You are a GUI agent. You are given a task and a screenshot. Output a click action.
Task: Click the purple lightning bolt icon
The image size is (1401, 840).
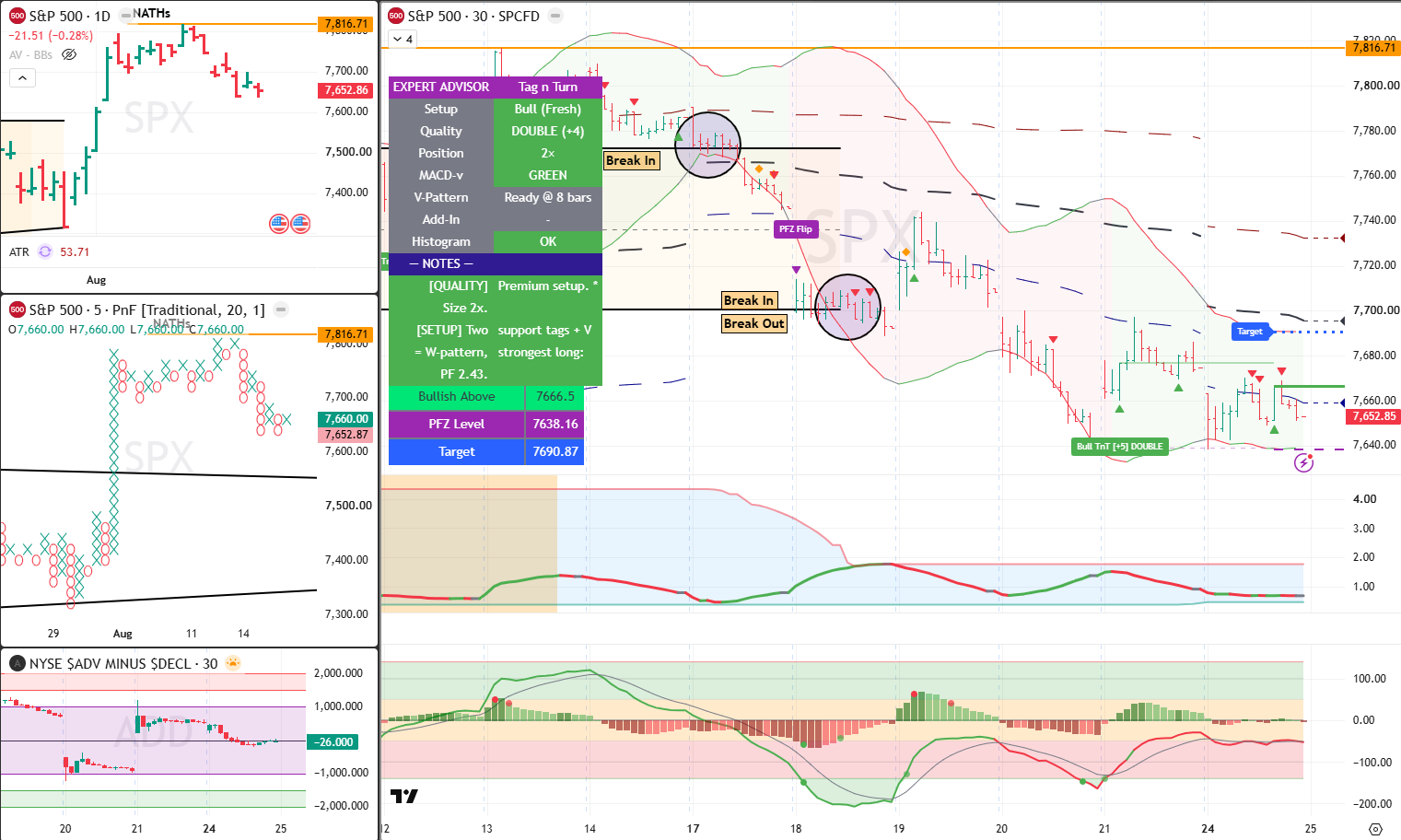[x=1303, y=462]
